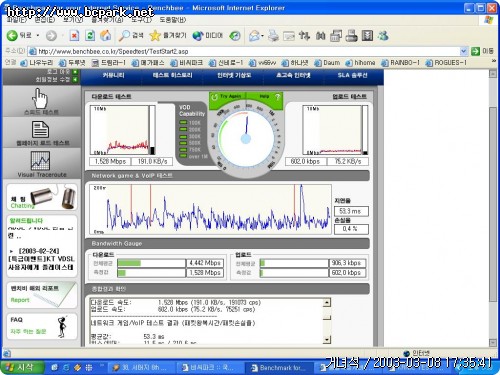This screenshot has width=500, height=375.
Task: Switch to the Benchmark for... taskbar window
Action: 279,368
